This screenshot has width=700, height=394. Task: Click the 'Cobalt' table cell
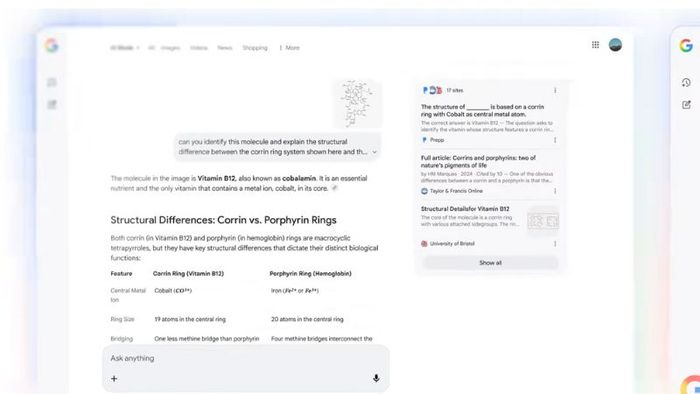[173, 290]
